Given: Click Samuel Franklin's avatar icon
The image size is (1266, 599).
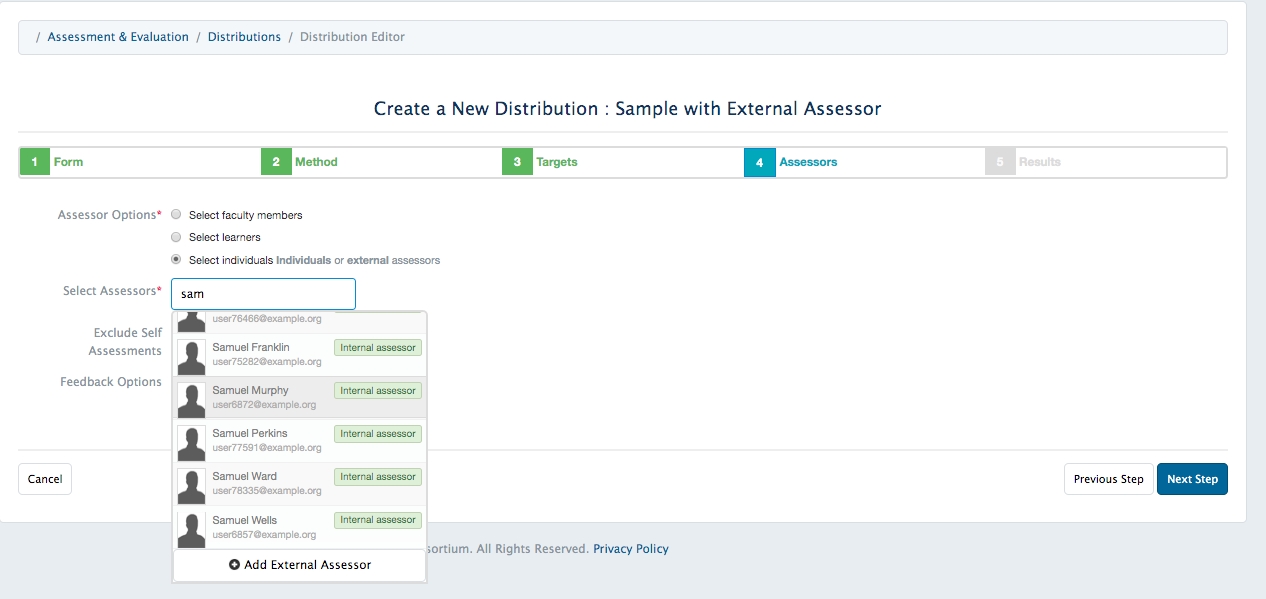Looking at the screenshot, I should pos(191,356).
